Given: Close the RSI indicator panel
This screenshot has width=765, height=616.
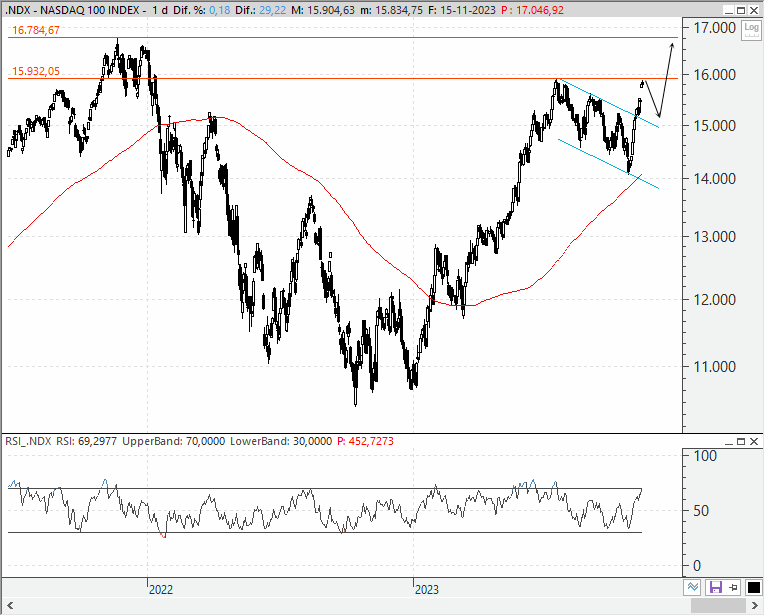Looking at the screenshot, I should (753, 441).
